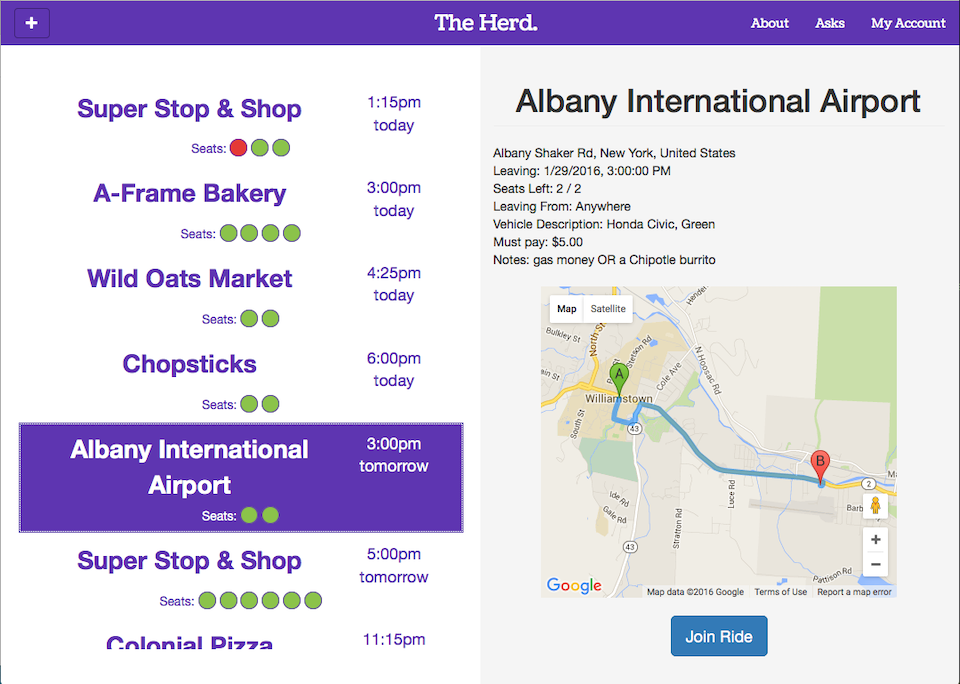Viewport: 960px width, 684px height.
Task: Open Terms of Use link
Action: click(x=780, y=592)
